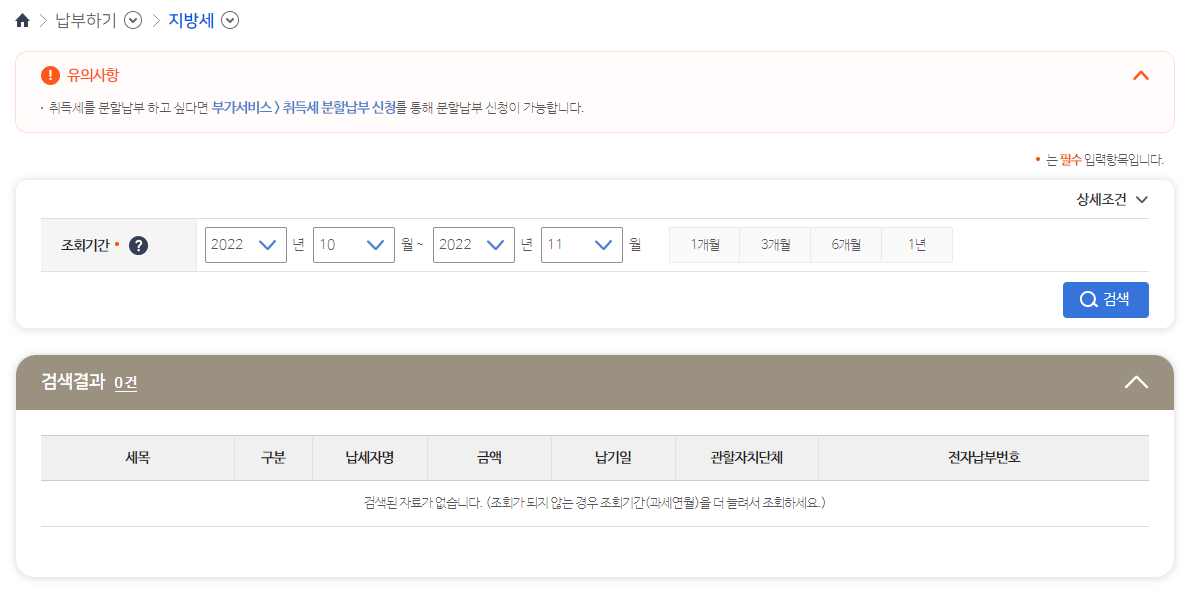Click the orange collapse chevron on the 유의사항 panel
The image size is (1187, 594).
click(x=1141, y=75)
